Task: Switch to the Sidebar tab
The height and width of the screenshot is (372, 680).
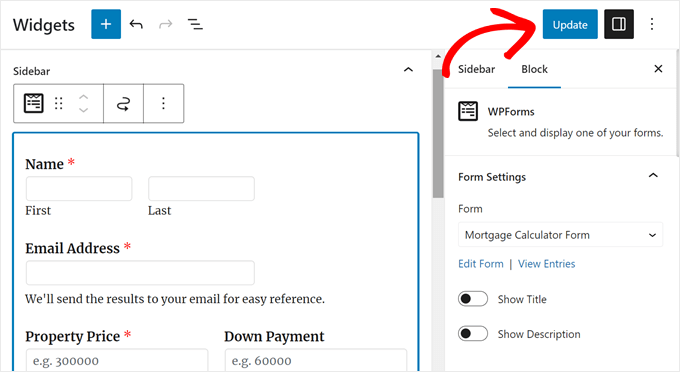Action: click(x=476, y=69)
